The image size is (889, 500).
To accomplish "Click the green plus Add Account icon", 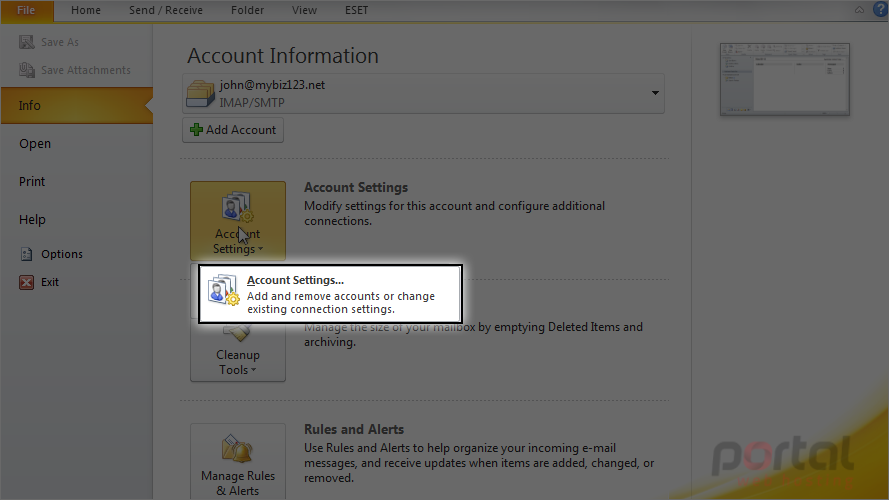I will click(x=196, y=130).
